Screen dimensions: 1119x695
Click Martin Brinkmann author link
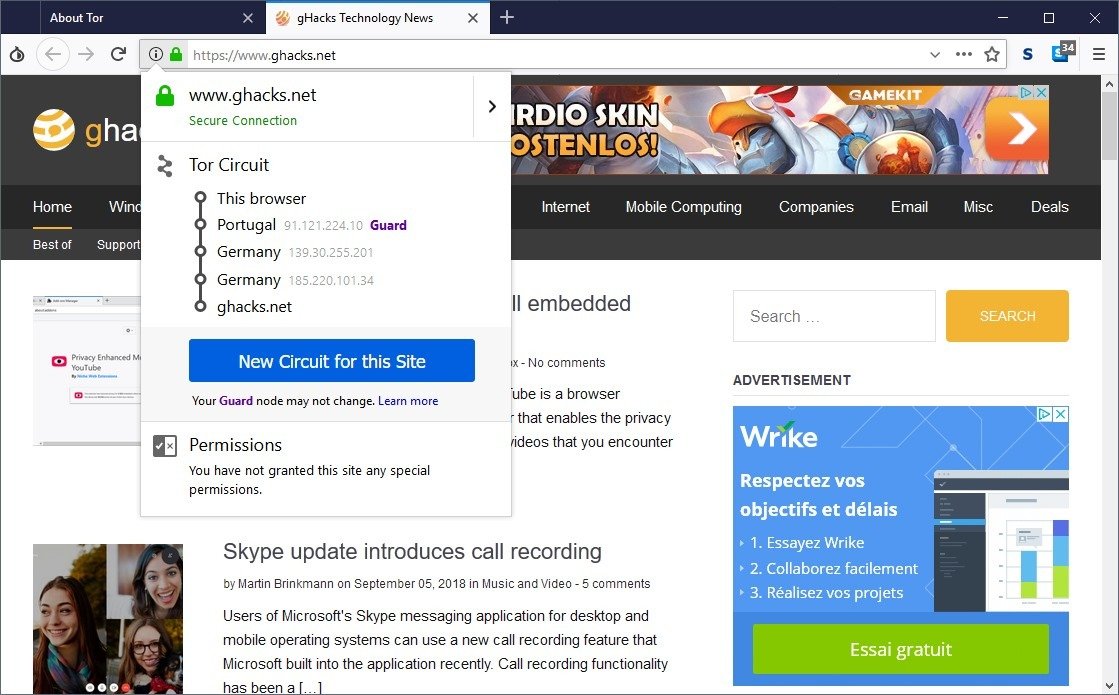pos(285,584)
